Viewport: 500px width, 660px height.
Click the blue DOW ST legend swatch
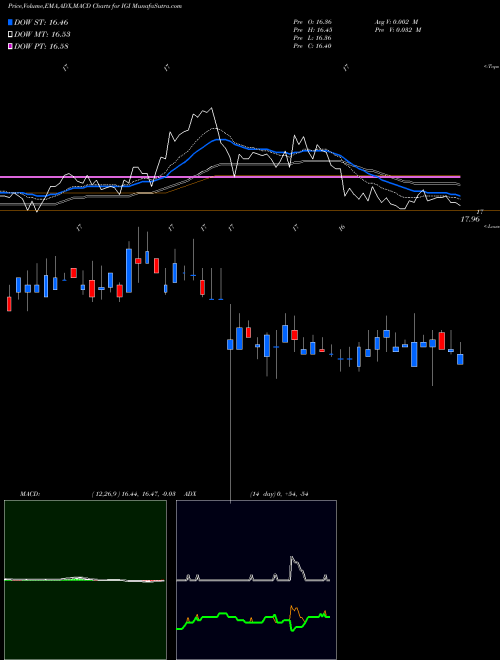coord(10,22)
